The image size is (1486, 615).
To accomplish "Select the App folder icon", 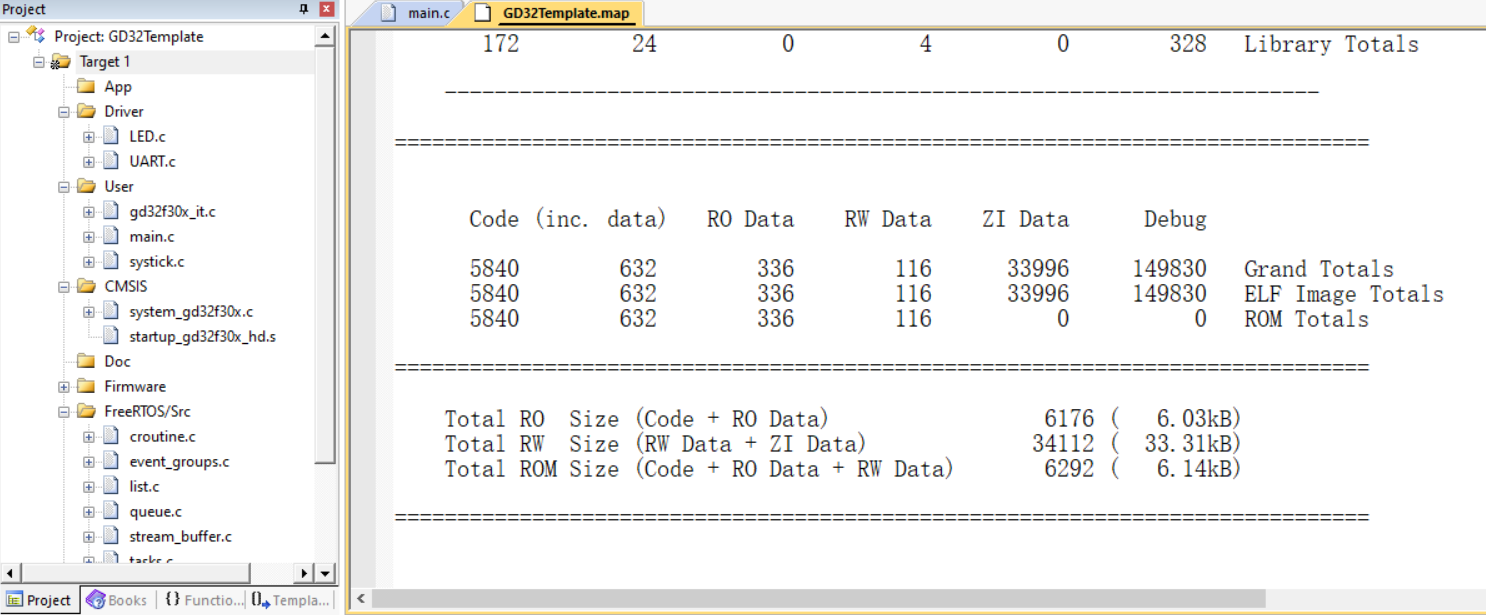I will (x=86, y=86).
